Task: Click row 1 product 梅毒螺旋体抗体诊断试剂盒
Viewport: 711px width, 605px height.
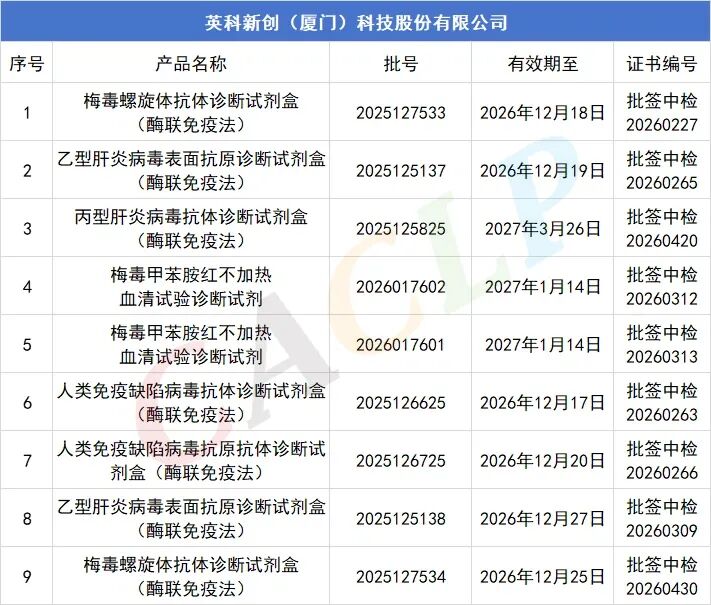Action: [191, 113]
